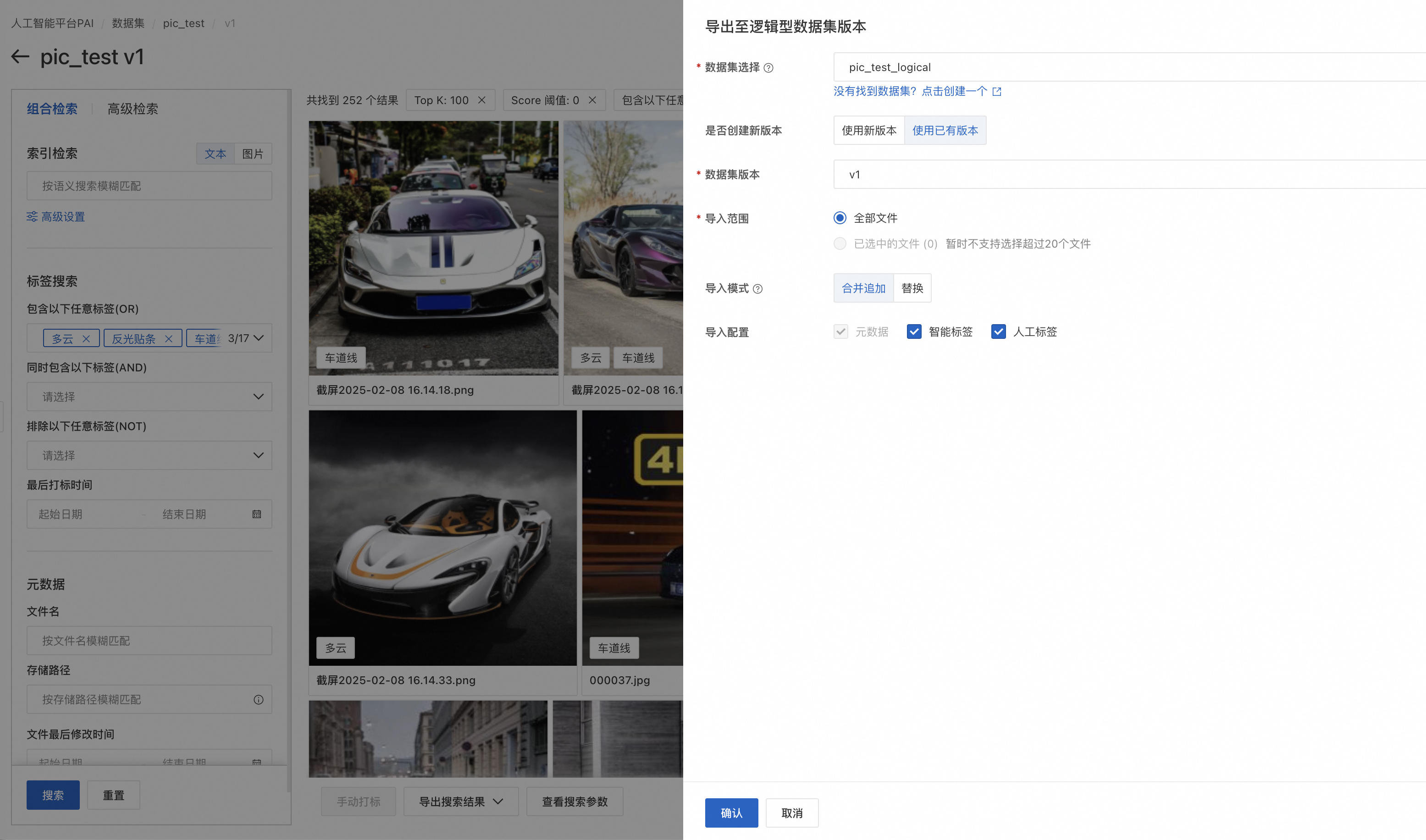This screenshot has height=840, width=1426.
Task: Choose 使用新版本 option
Action: [x=869, y=130]
